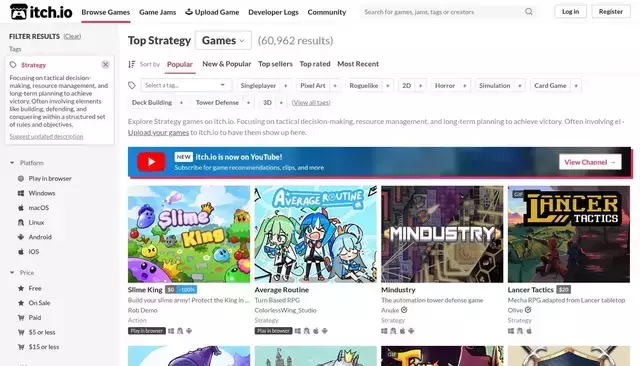Open Community in navigation
640x366 pixels.
tap(327, 12)
